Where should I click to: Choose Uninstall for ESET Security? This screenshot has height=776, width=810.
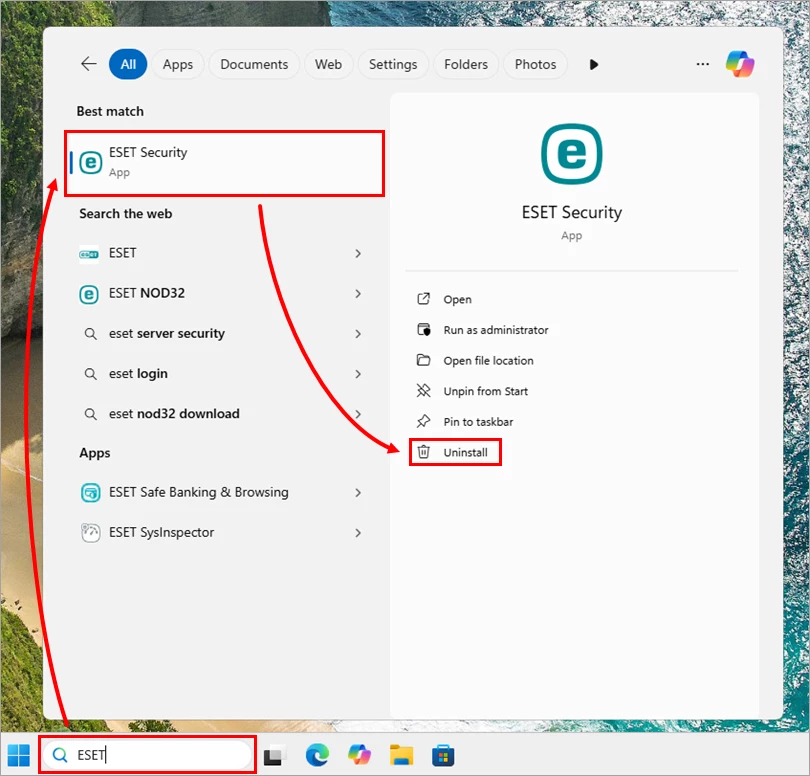(x=465, y=453)
